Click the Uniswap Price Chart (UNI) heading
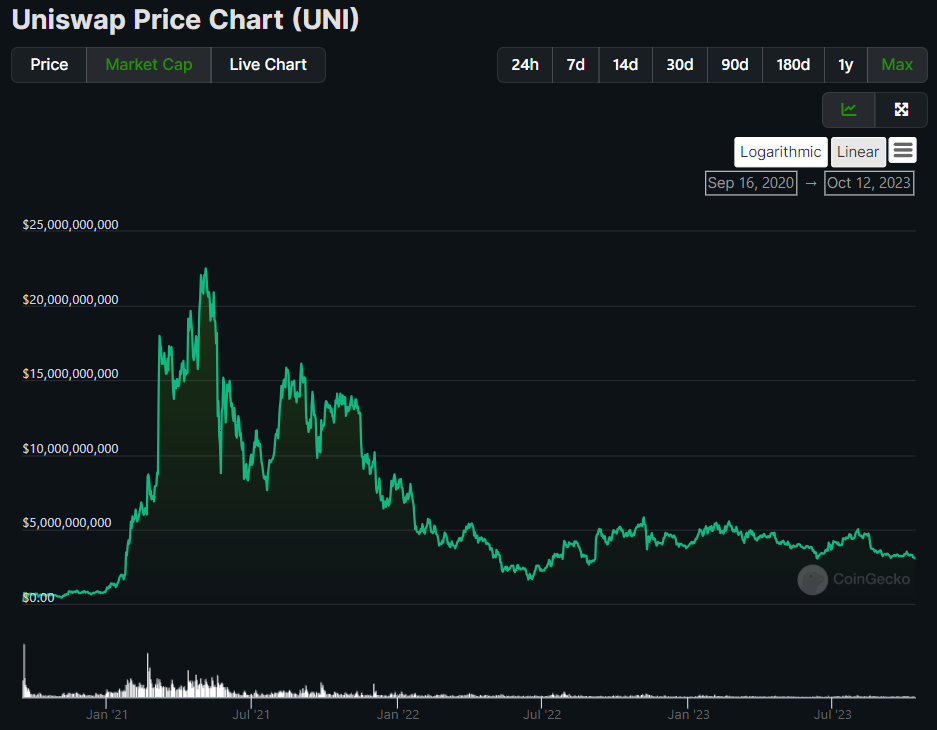The image size is (937, 730). pyautogui.click(x=185, y=20)
